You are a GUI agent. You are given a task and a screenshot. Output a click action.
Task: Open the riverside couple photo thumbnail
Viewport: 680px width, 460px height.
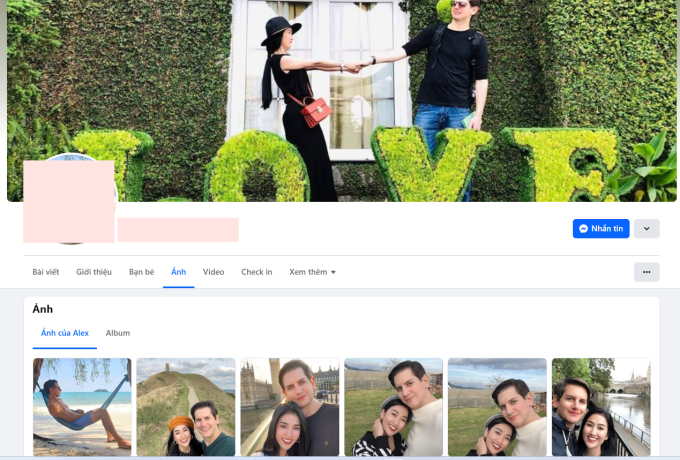tap(600, 406)
